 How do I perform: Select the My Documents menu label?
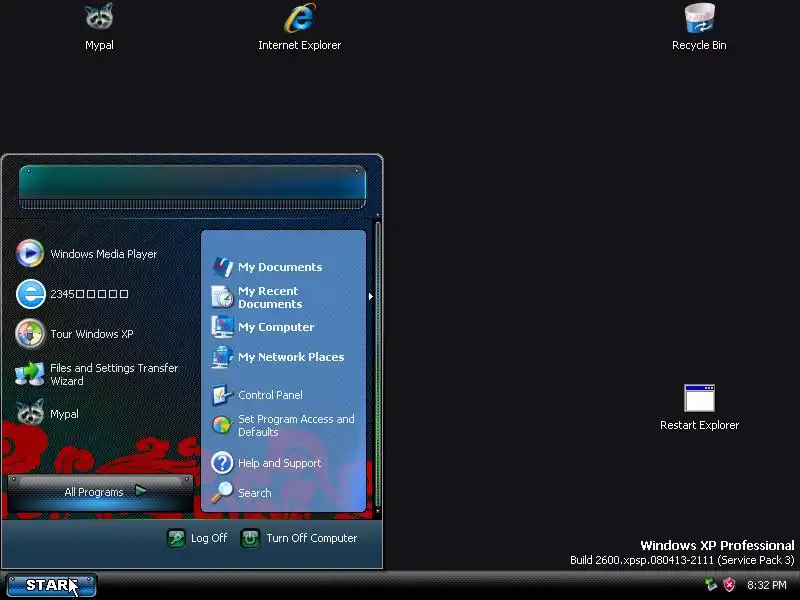tap(280, 267)
